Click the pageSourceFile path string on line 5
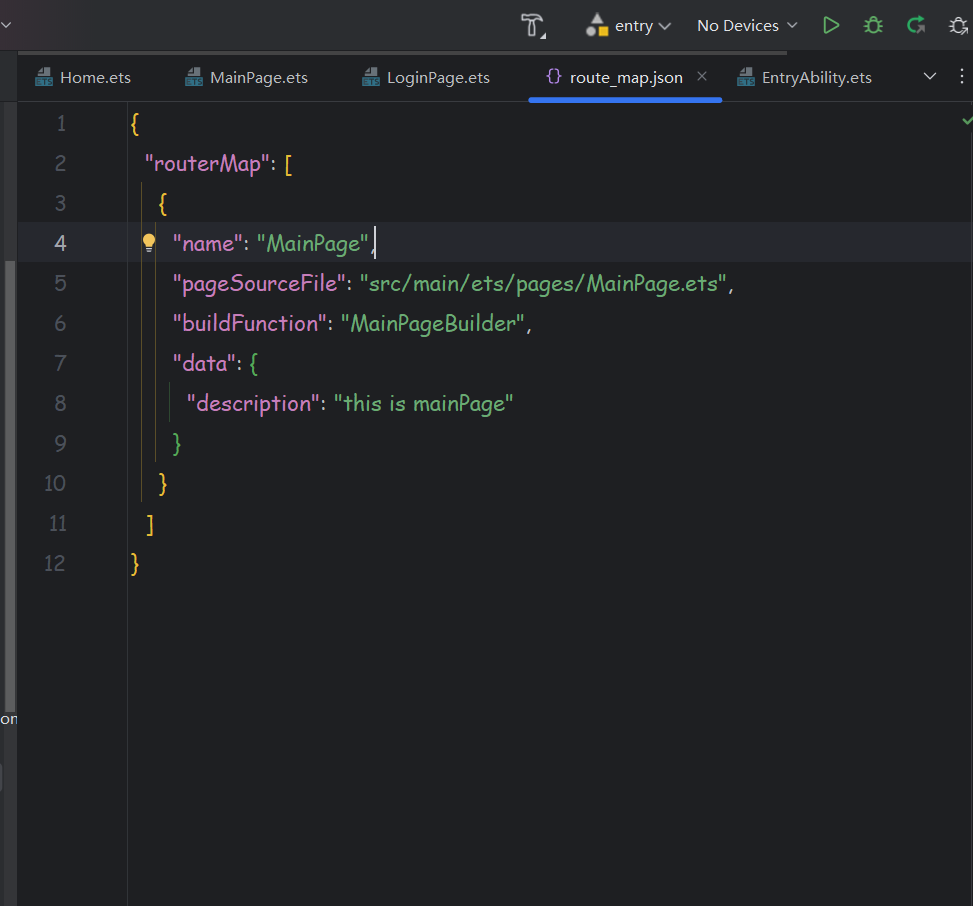 (x=543, y=283)
